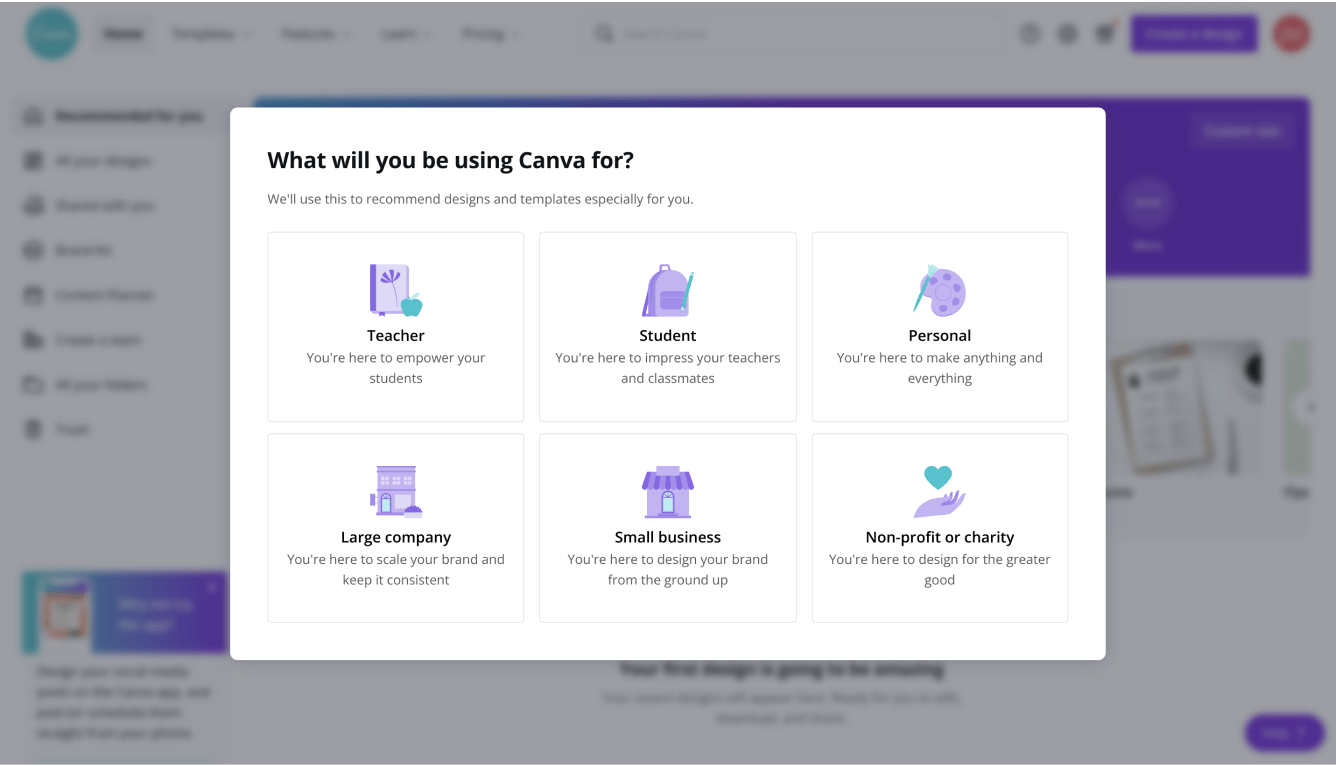The image size is (1336, 766).
Task: Click the "What will you be using Canva for?" heading
Action: point(451,160)
